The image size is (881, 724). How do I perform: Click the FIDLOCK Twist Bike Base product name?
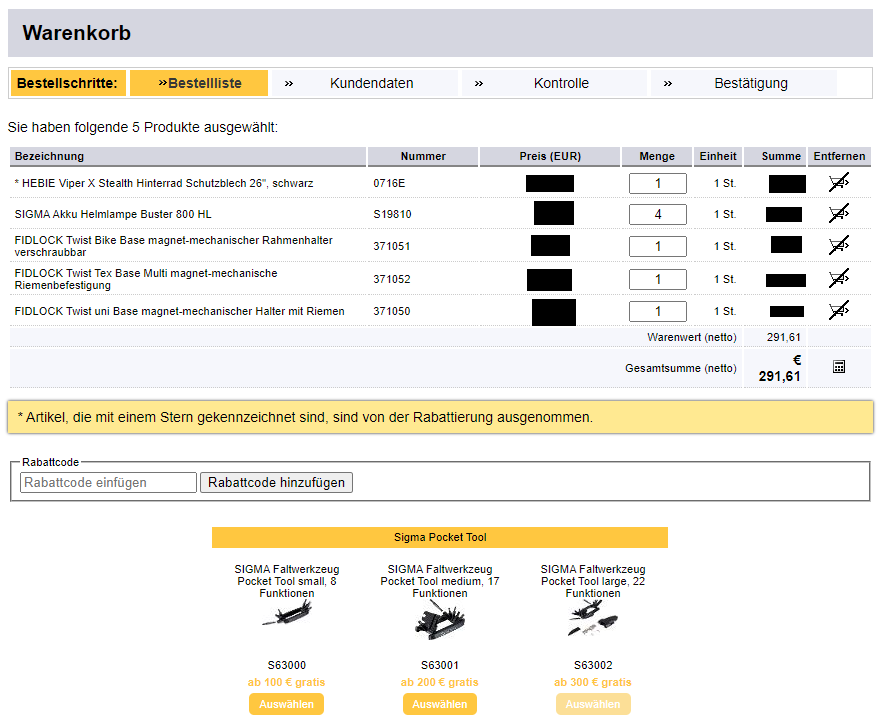tap(174, 246)
